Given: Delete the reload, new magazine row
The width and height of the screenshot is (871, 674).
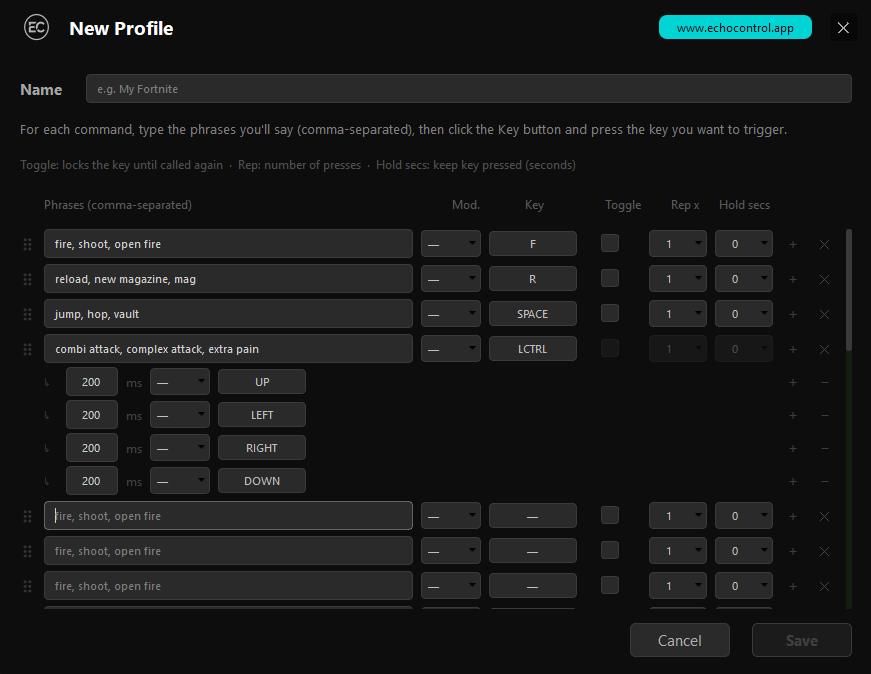Looking at the screenshot, I should tap(824, 279).
